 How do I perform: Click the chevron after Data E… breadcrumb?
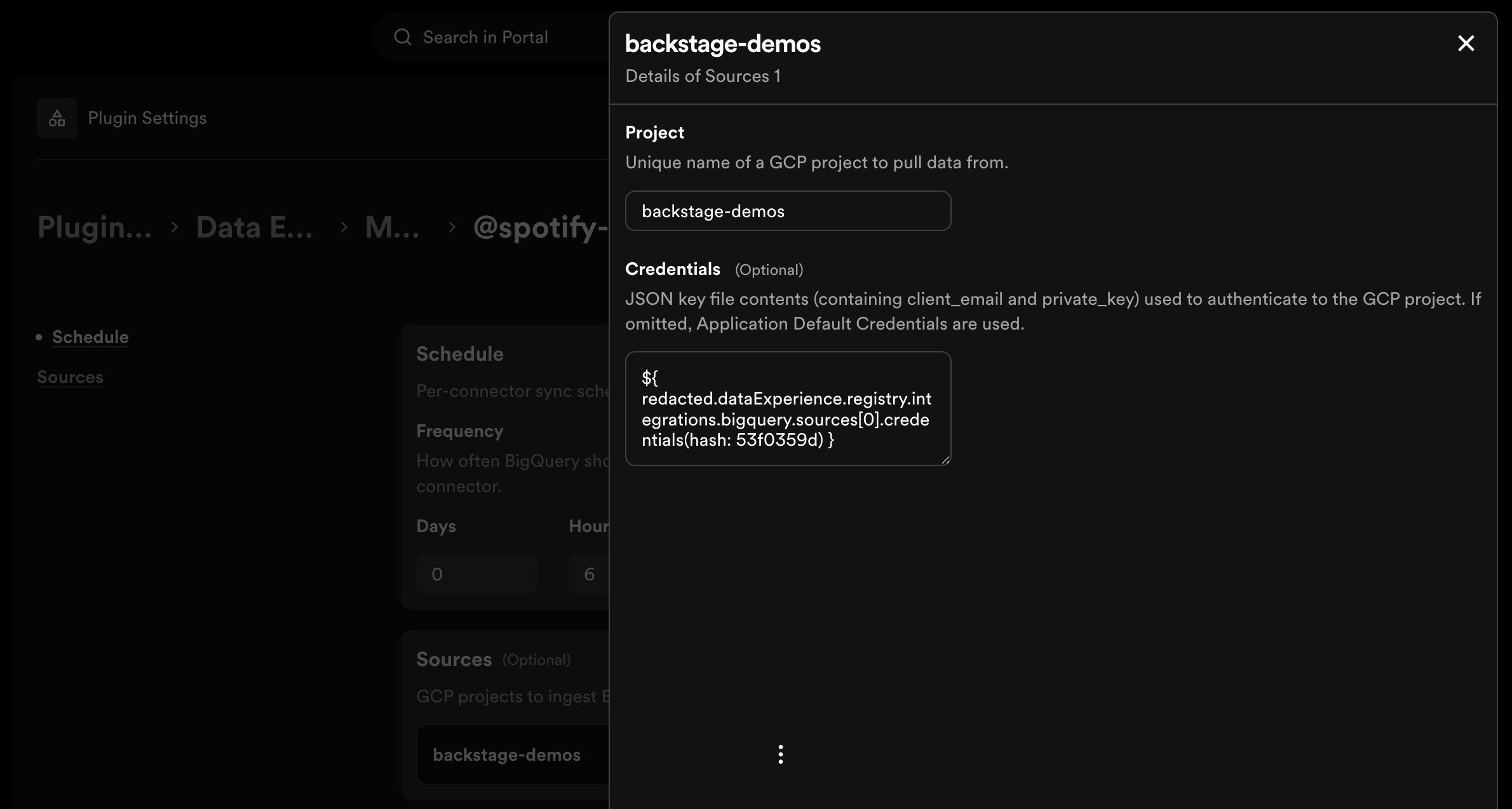click(344, 227)
